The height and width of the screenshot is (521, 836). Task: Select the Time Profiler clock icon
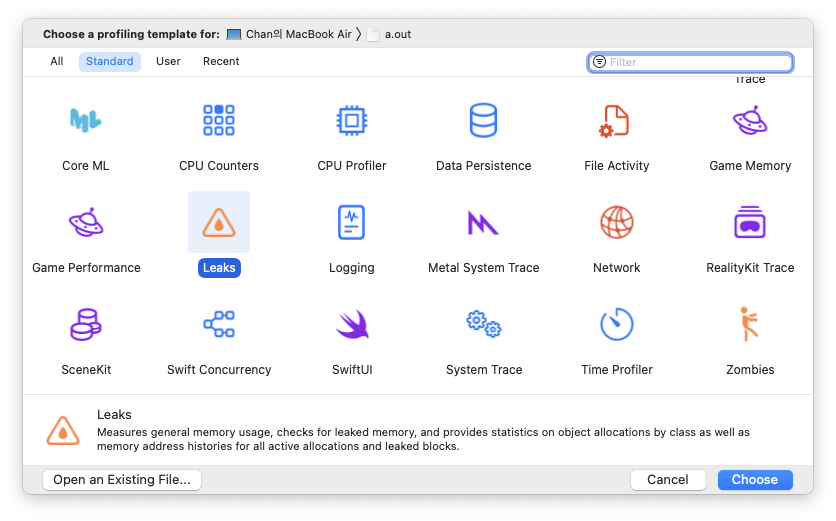617,324
